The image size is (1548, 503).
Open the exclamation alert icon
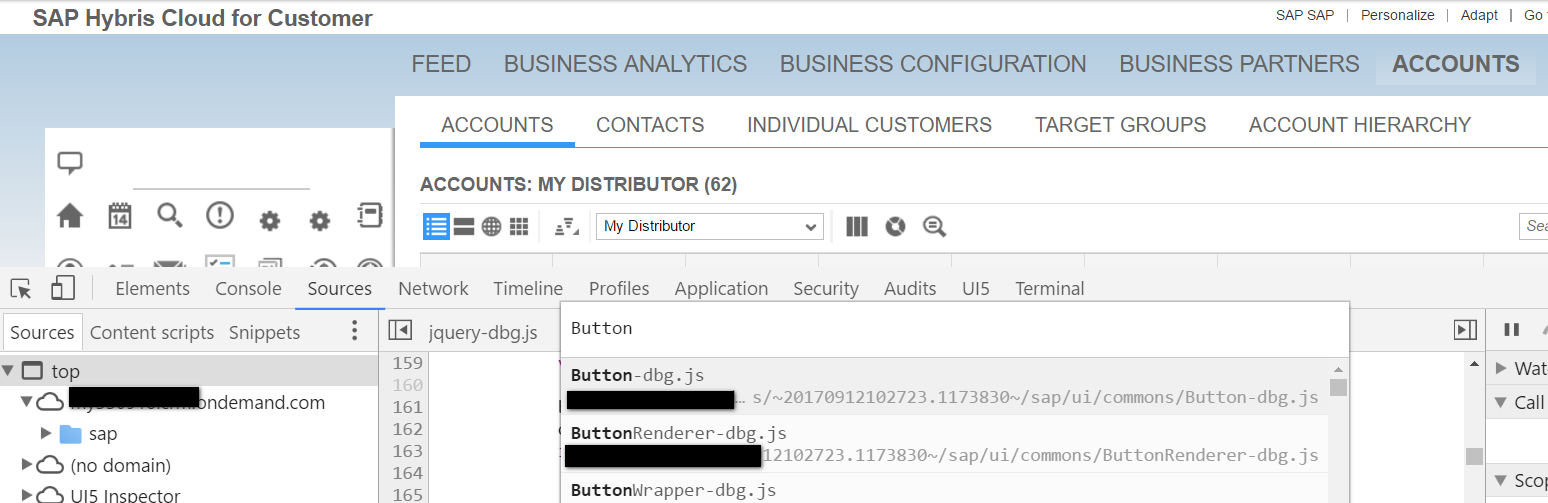pos(220,215)
